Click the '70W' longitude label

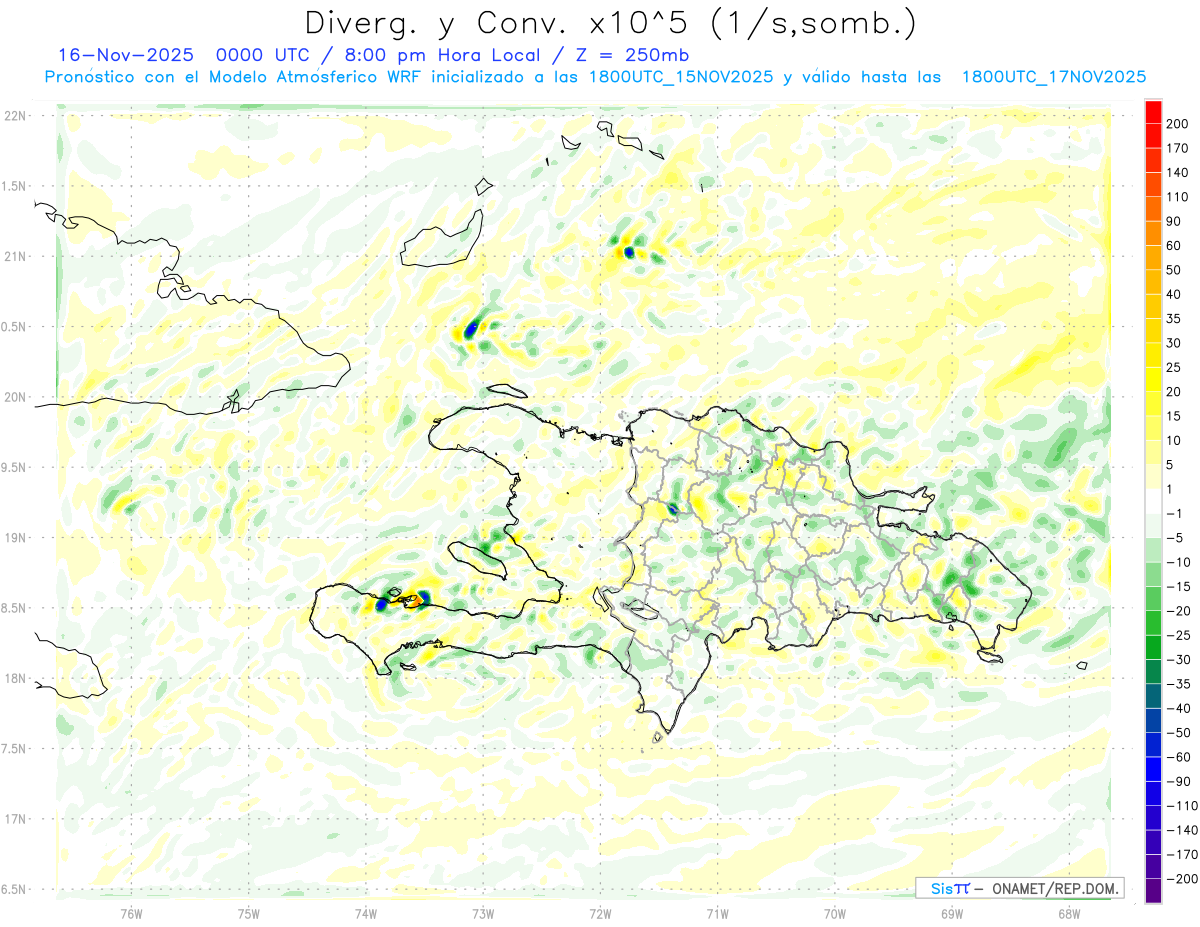pos(835,914)
